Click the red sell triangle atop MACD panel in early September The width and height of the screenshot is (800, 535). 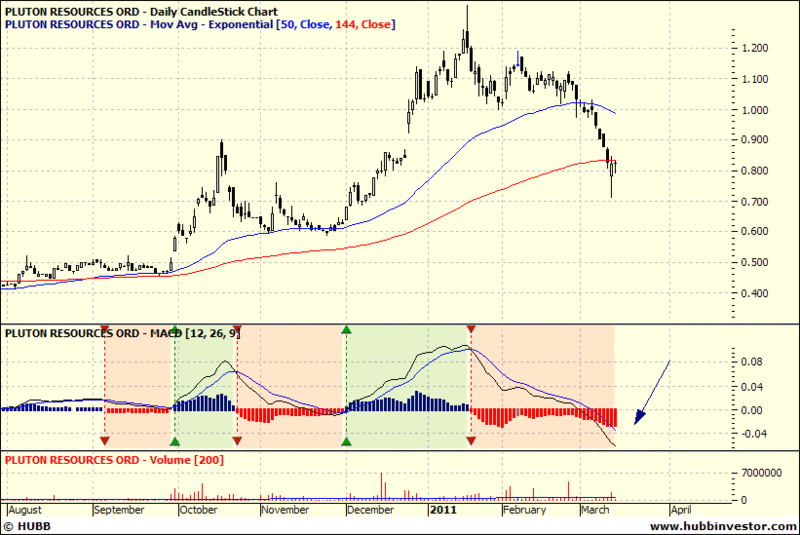[x=105, y=329]
